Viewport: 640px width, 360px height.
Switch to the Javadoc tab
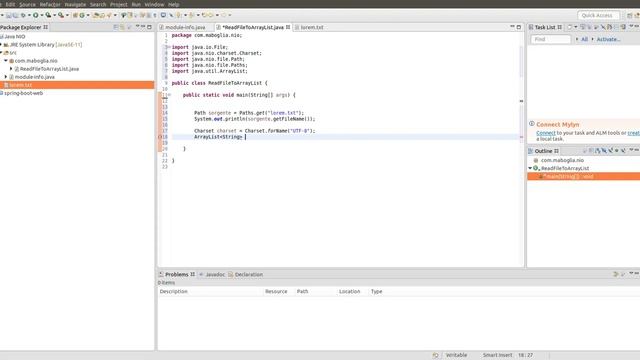(212, 275)
